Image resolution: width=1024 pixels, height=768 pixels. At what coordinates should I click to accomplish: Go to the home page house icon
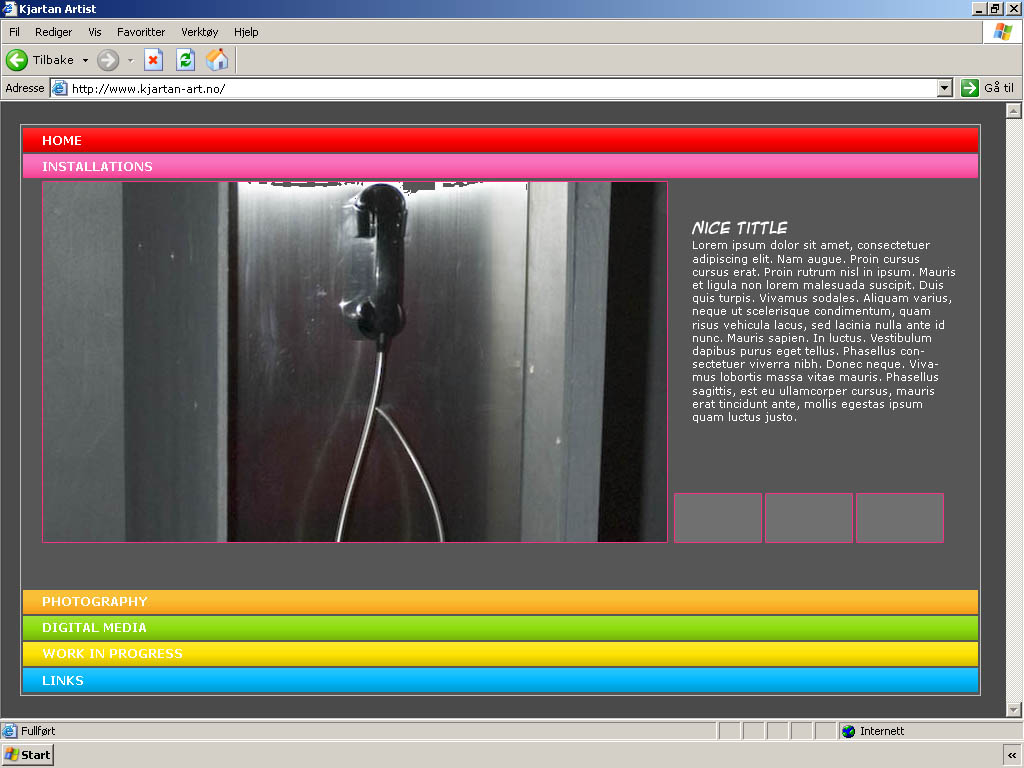[x=217, y=60]
